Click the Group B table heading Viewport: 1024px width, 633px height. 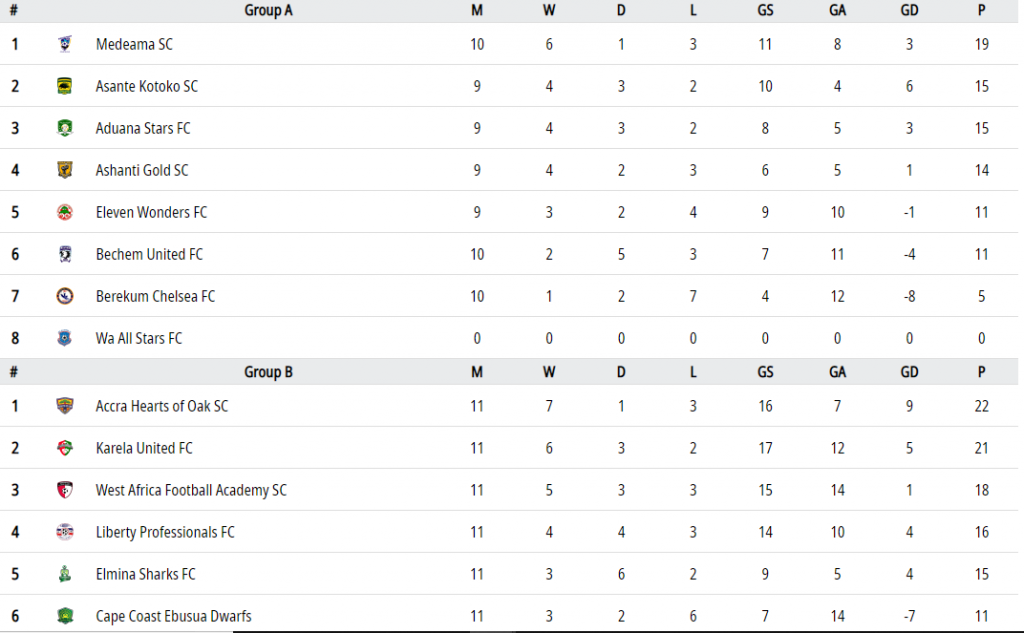pyautogui.click(x=268, y=372)
